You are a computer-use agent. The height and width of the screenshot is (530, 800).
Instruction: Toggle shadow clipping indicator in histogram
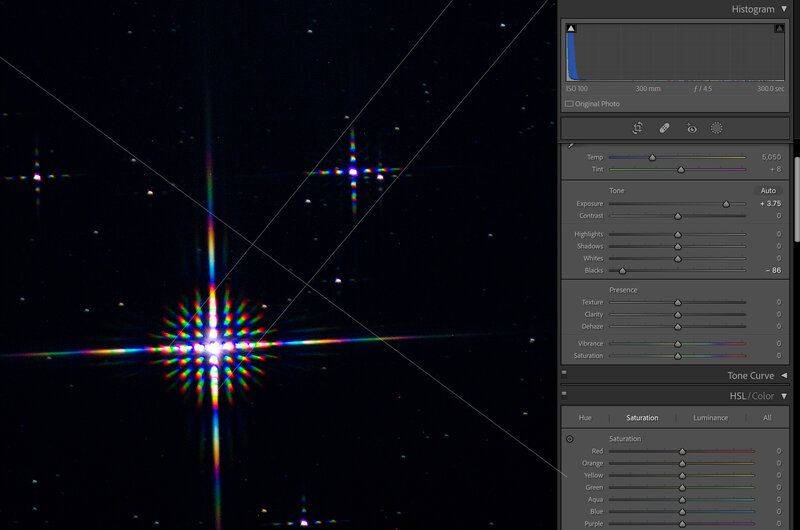[571, 29]
